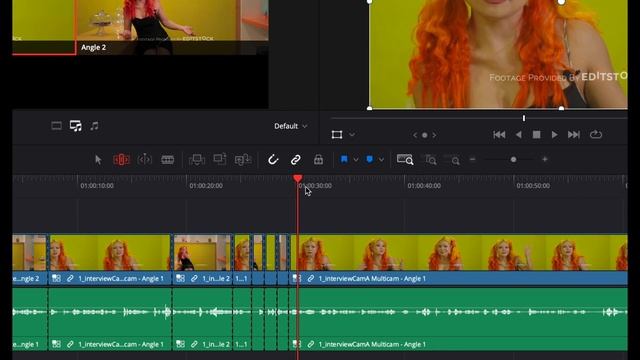
Task: Expand the viewer overlay mode chevron
Action: coord(352,135)
